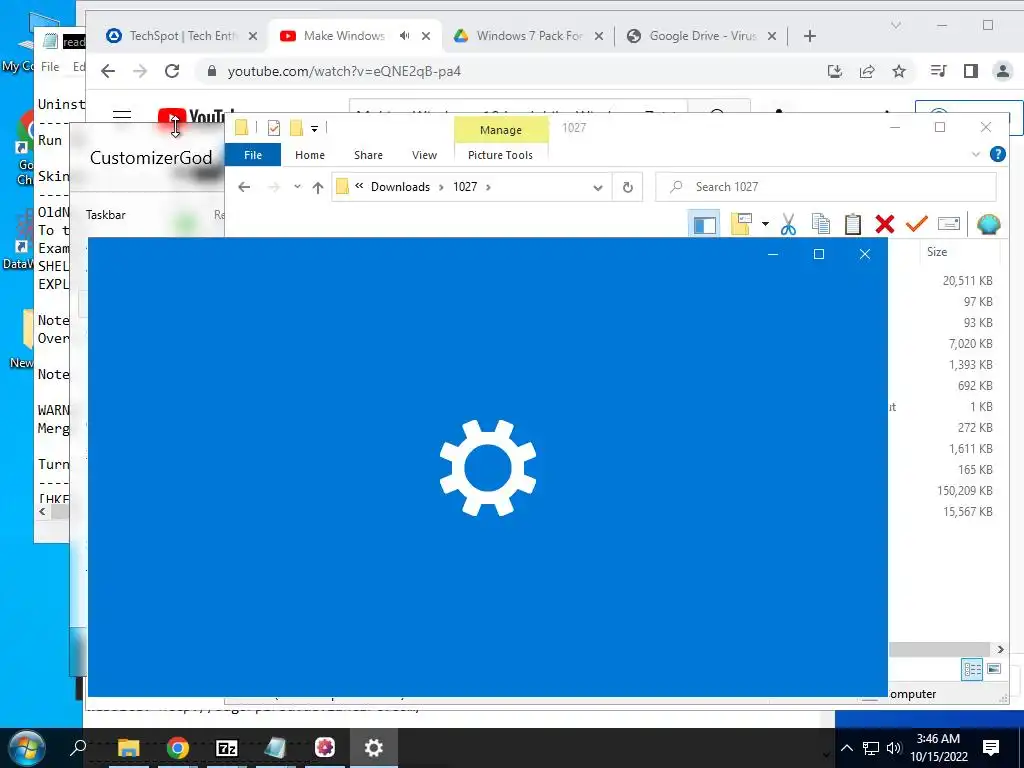1024x768 pixels.
Task: Switch Explorer to large thumbnails view
Action: click(x=994, y=669)
